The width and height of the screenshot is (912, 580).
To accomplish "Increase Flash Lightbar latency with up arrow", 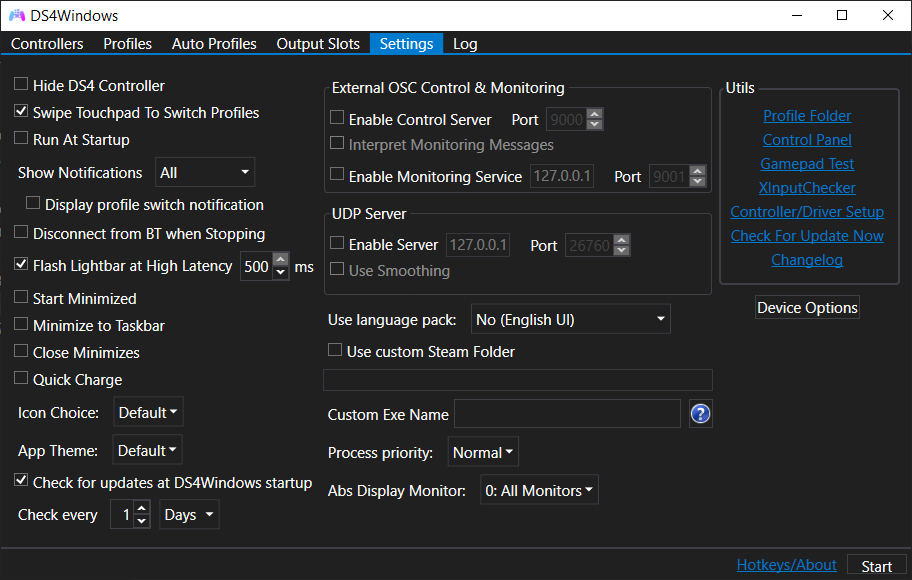I will pos(281,261).
